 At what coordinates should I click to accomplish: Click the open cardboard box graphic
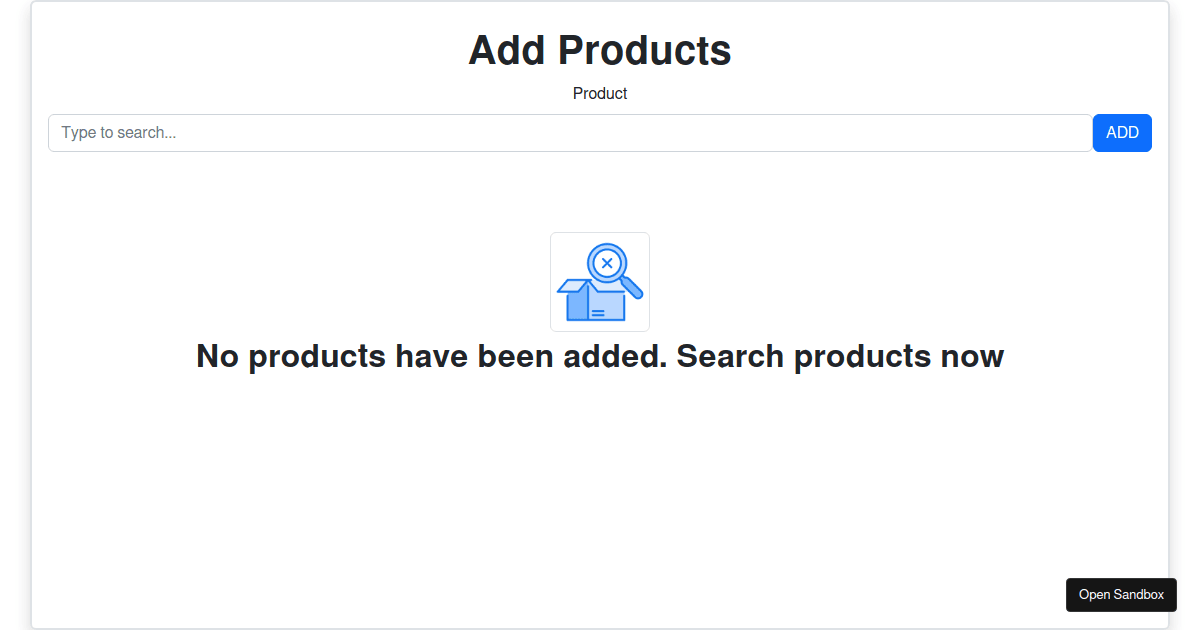point(595,303)
